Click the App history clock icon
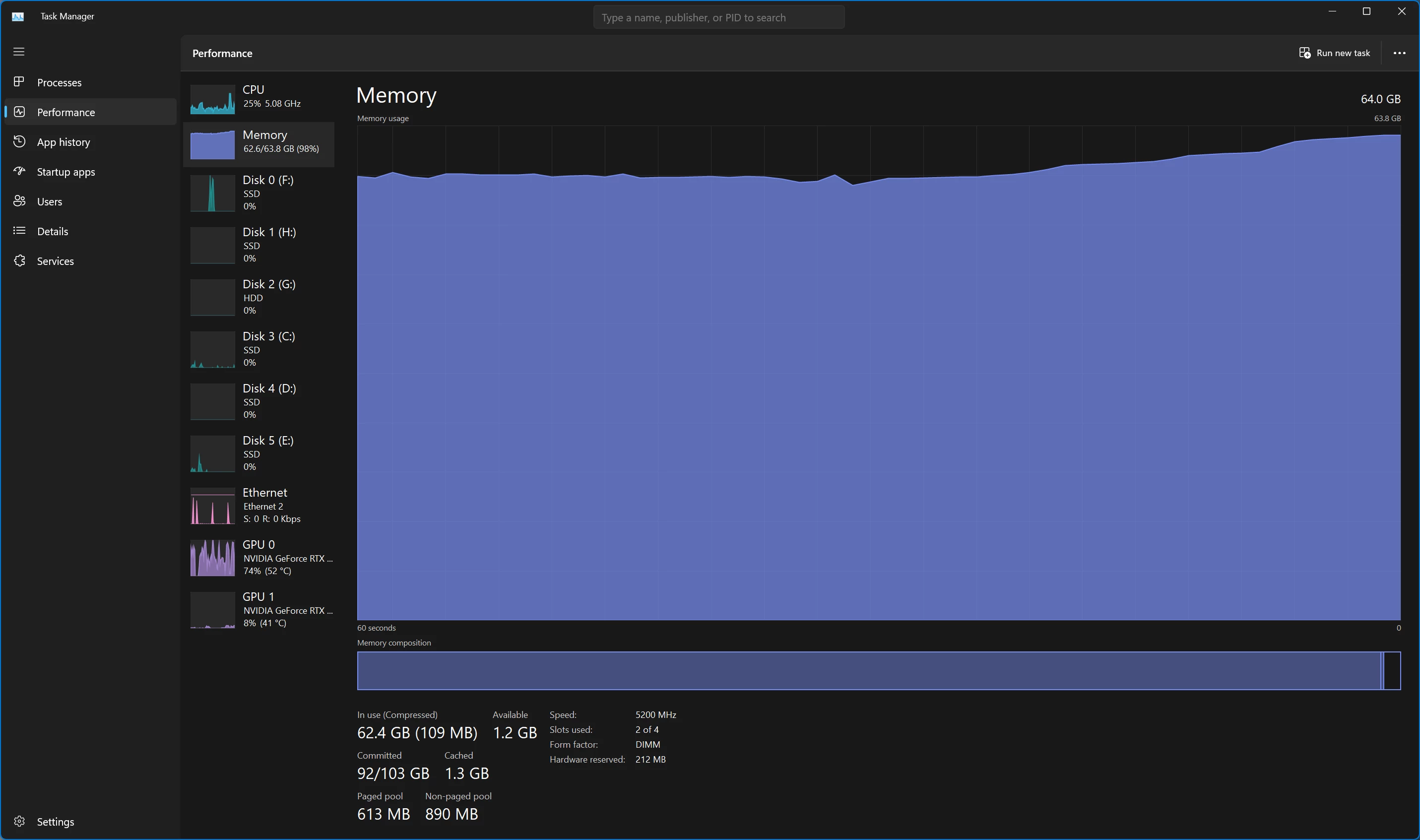 [x=19, y=141]
